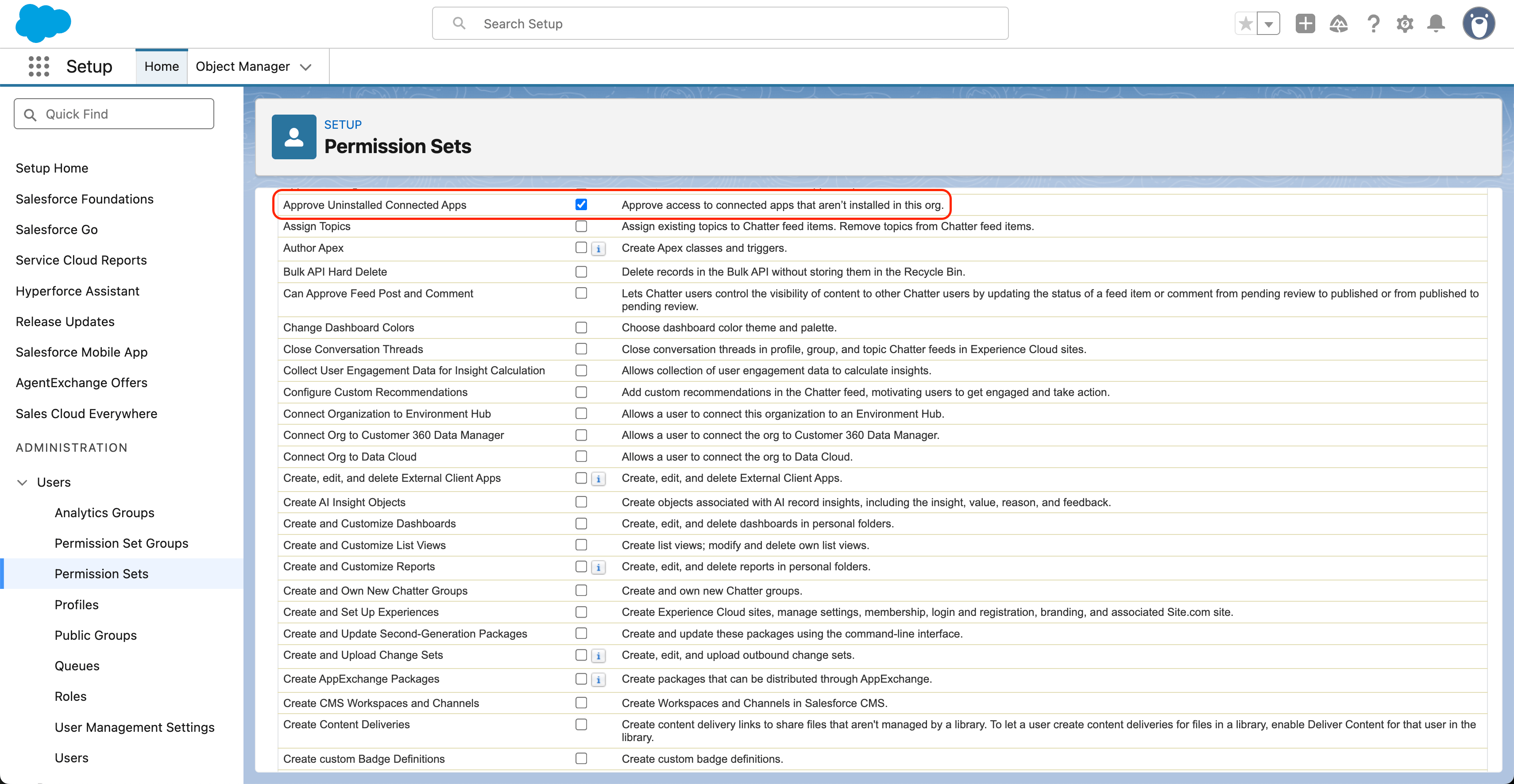Click the SETUP breadcrumb label
Screen dimensions: 1514x784
pos(343,124)
